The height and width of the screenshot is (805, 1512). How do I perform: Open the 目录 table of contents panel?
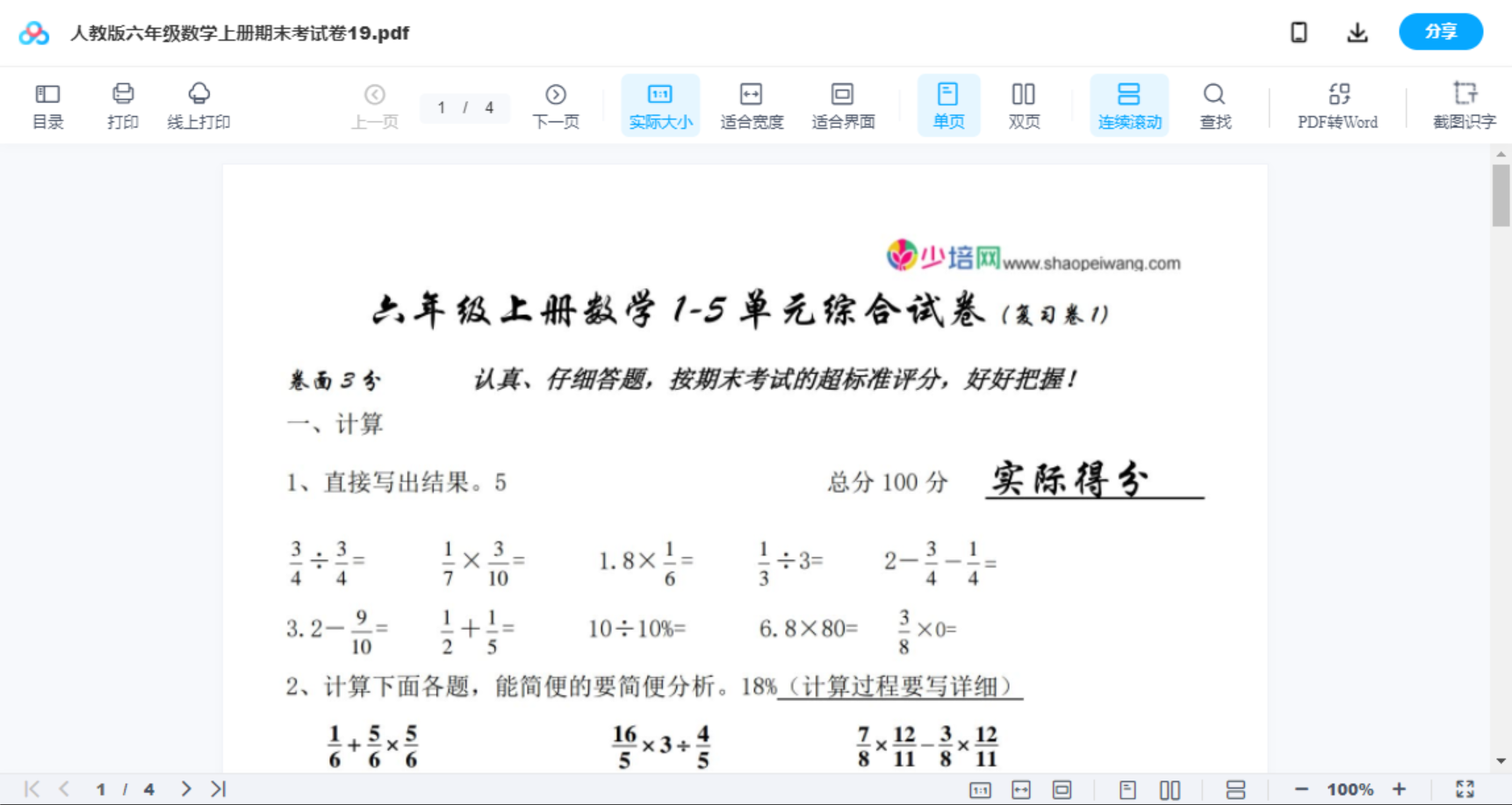pyautogui.click(x=47, y=104)
